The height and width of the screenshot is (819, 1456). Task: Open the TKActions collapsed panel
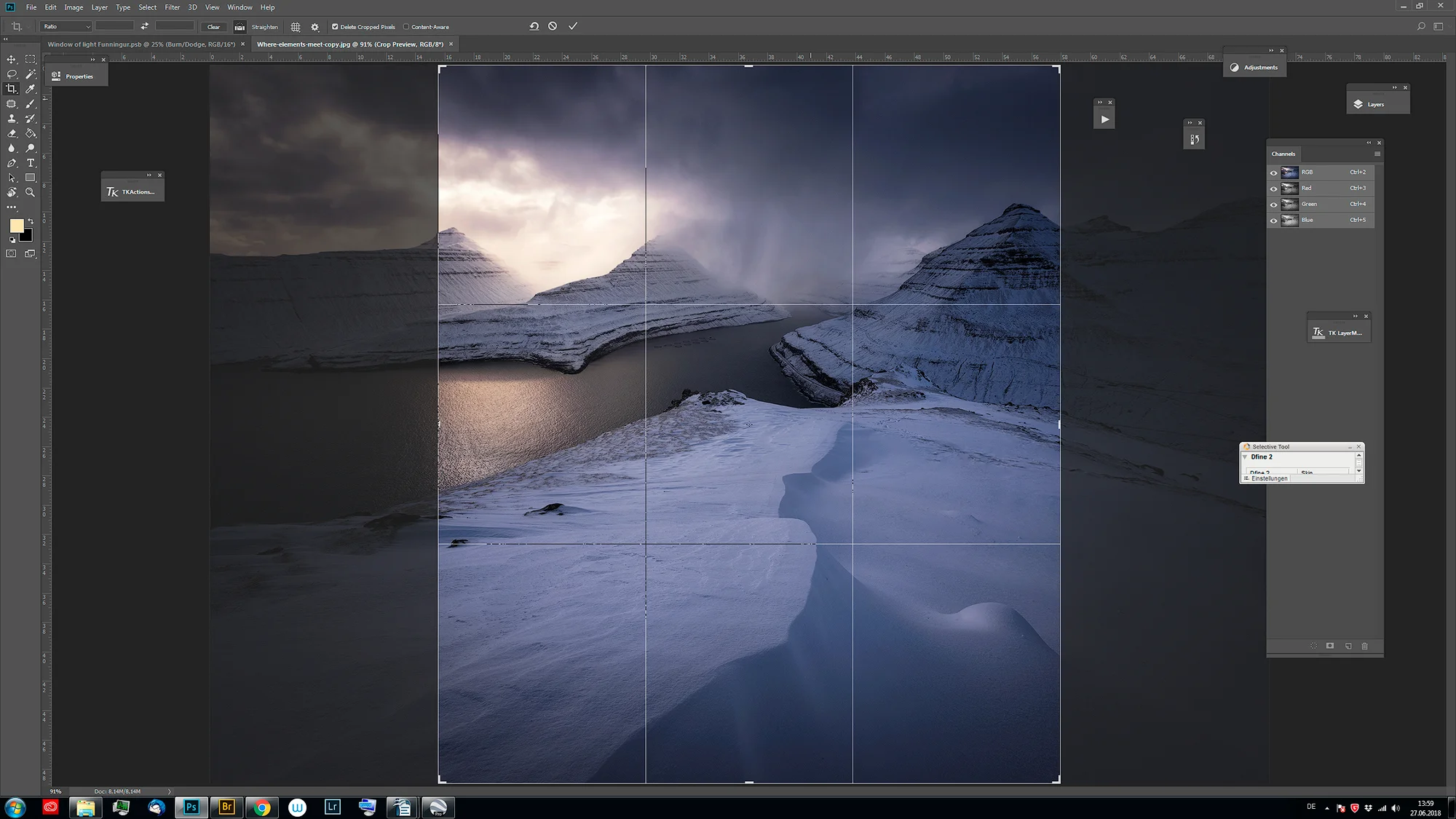click(x=132, y=192)
